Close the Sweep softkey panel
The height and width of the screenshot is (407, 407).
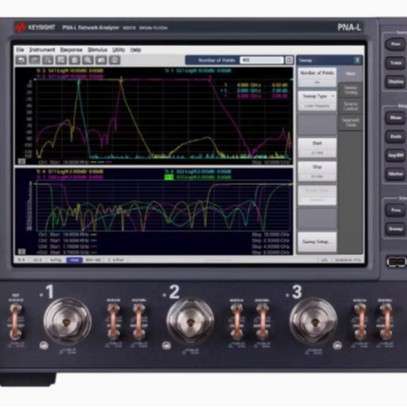pyautogui.click(x=357, y=60)
